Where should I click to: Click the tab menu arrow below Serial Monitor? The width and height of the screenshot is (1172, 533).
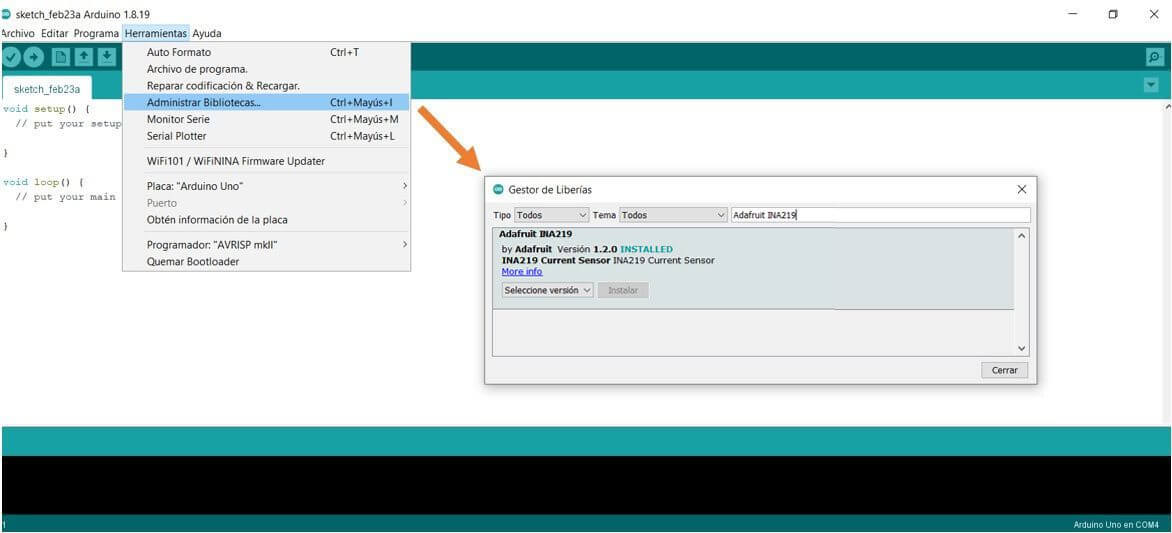pyautogui.click(x=1150, y=86)
